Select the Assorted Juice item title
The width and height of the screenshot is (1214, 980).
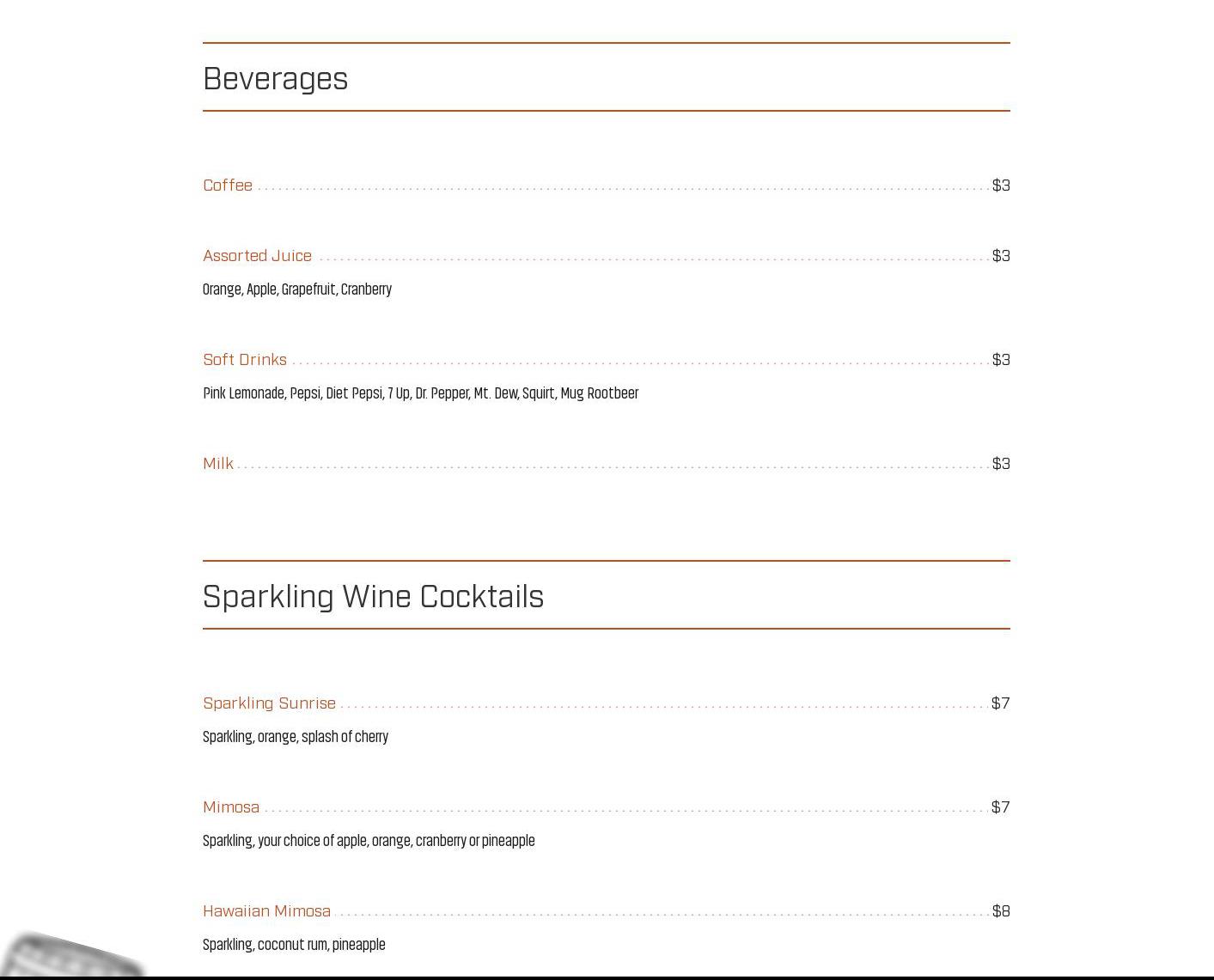click(257, 256)
